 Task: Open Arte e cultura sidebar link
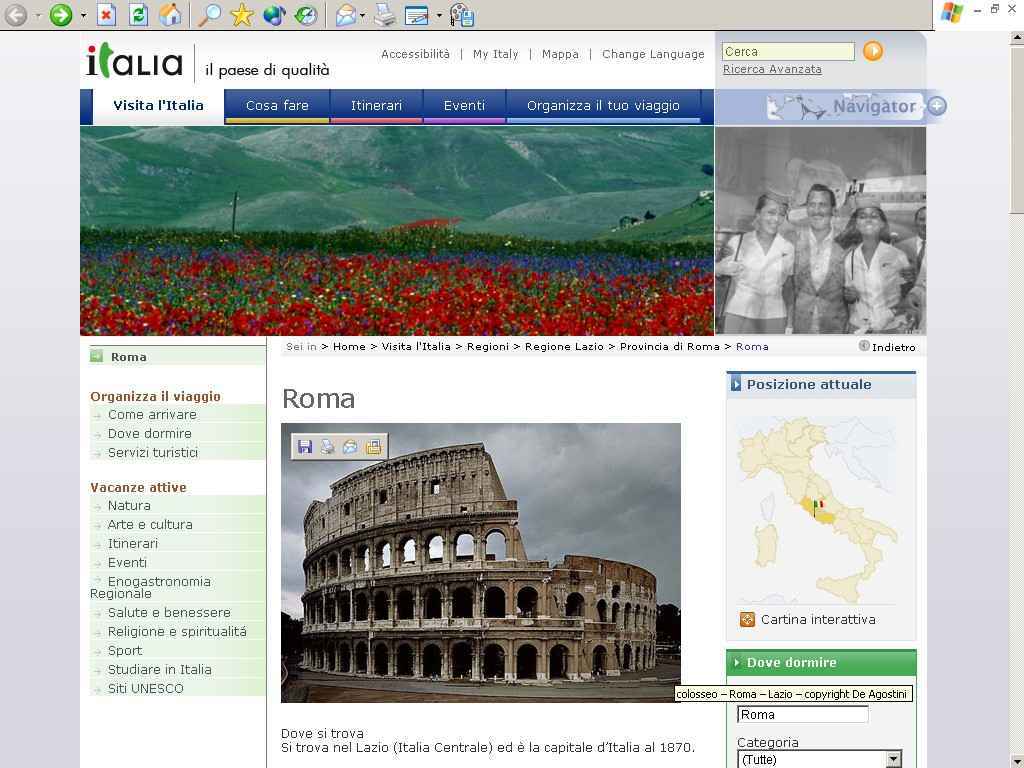tap(150, 524)
